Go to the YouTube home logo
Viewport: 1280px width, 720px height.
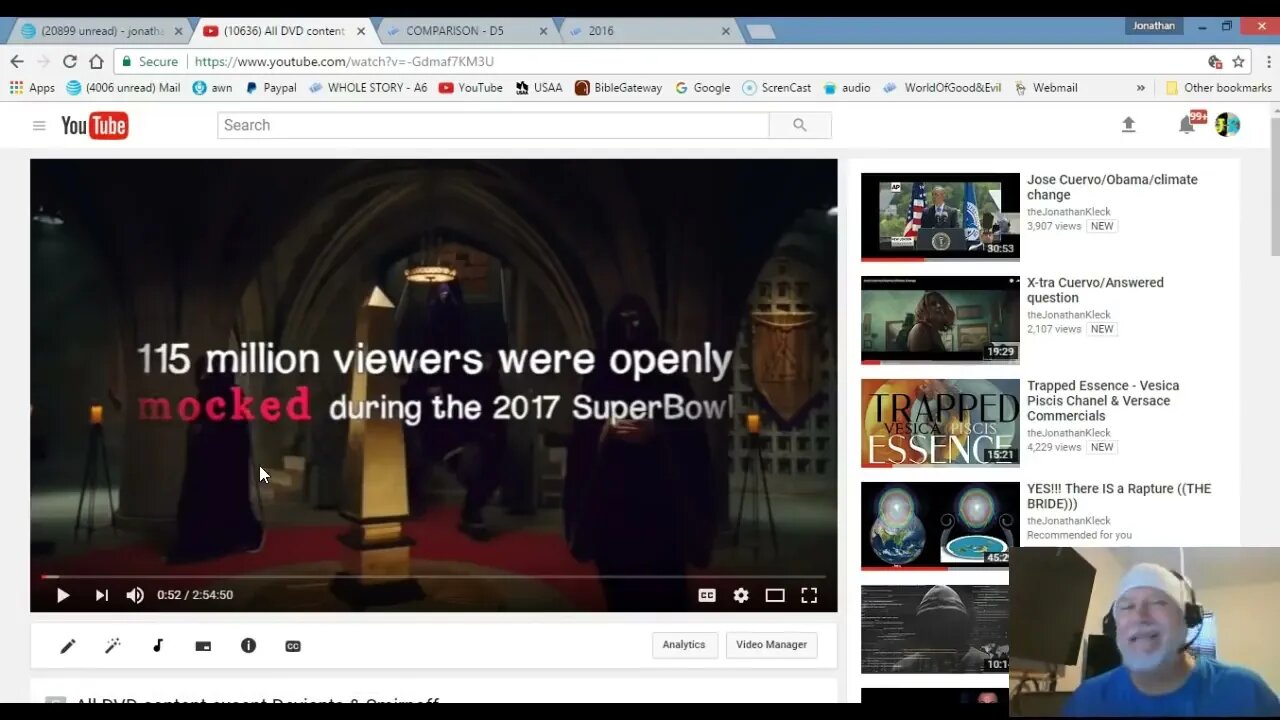[x=95, y=125]
